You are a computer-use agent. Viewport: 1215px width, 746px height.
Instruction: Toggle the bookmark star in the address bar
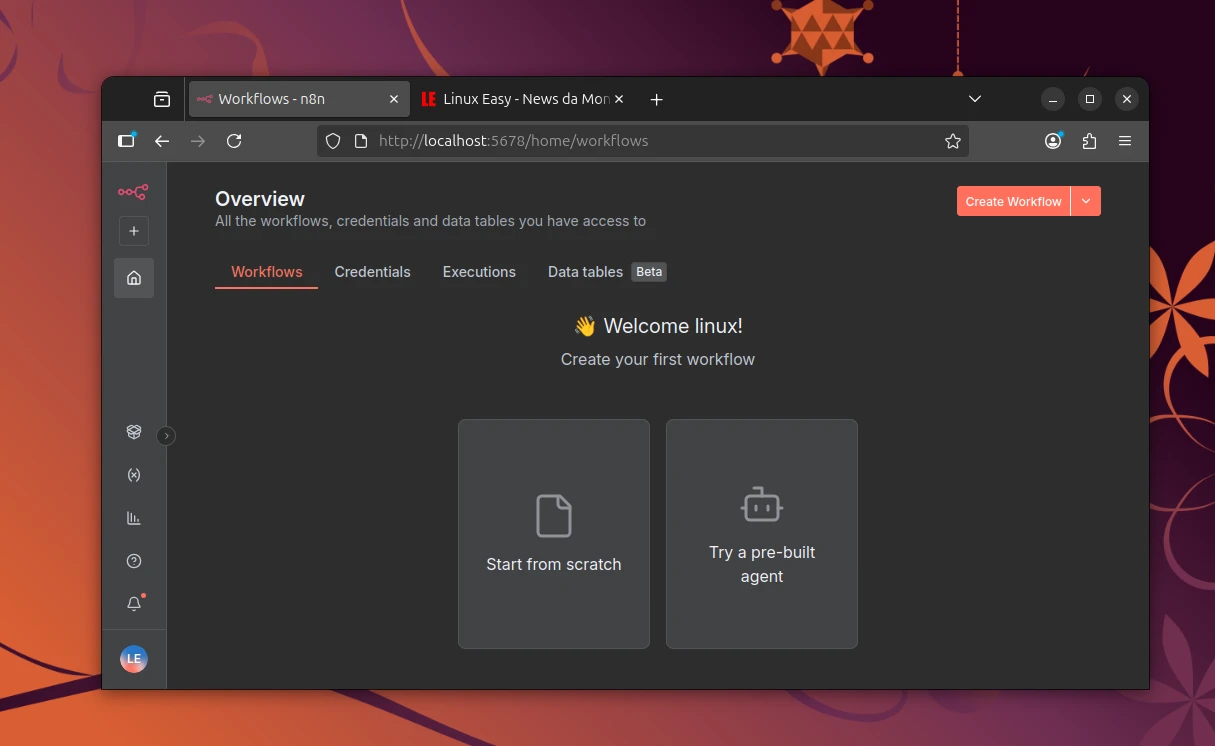point(953,141)
